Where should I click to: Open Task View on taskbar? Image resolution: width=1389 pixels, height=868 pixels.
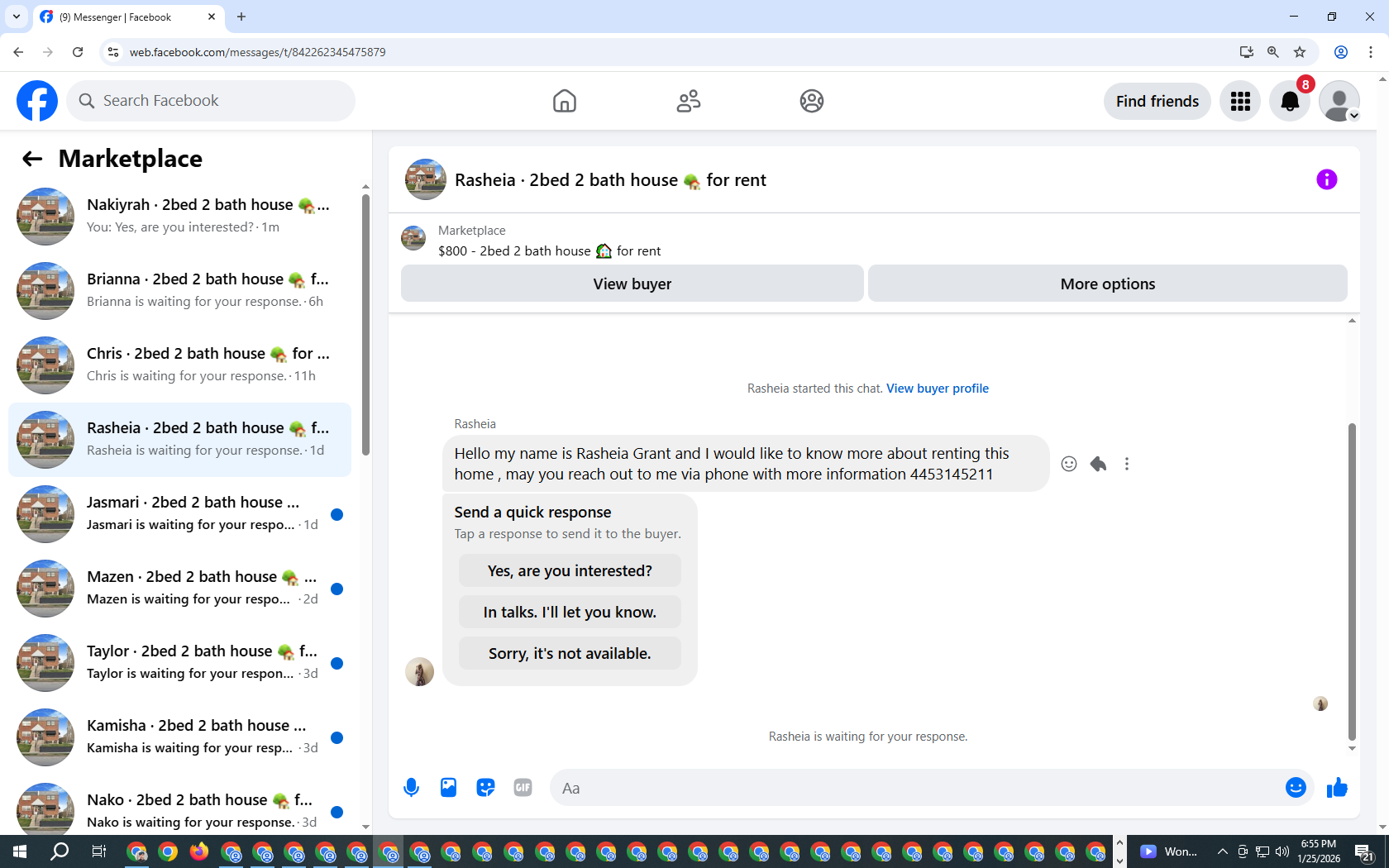(x=98, y=851)
